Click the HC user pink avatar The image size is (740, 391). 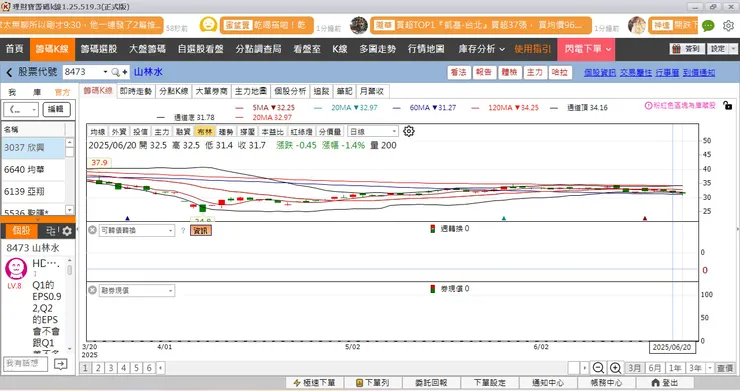(16, 269)
